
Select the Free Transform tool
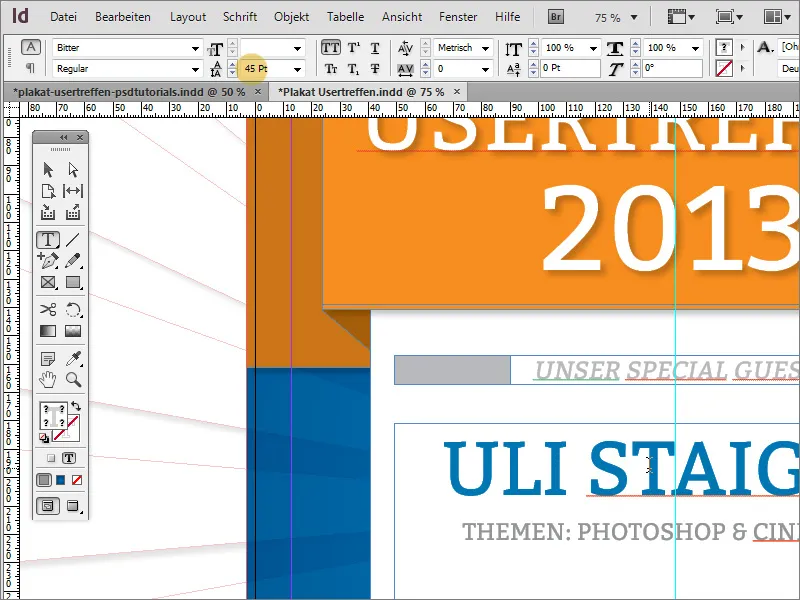(73, 310)
